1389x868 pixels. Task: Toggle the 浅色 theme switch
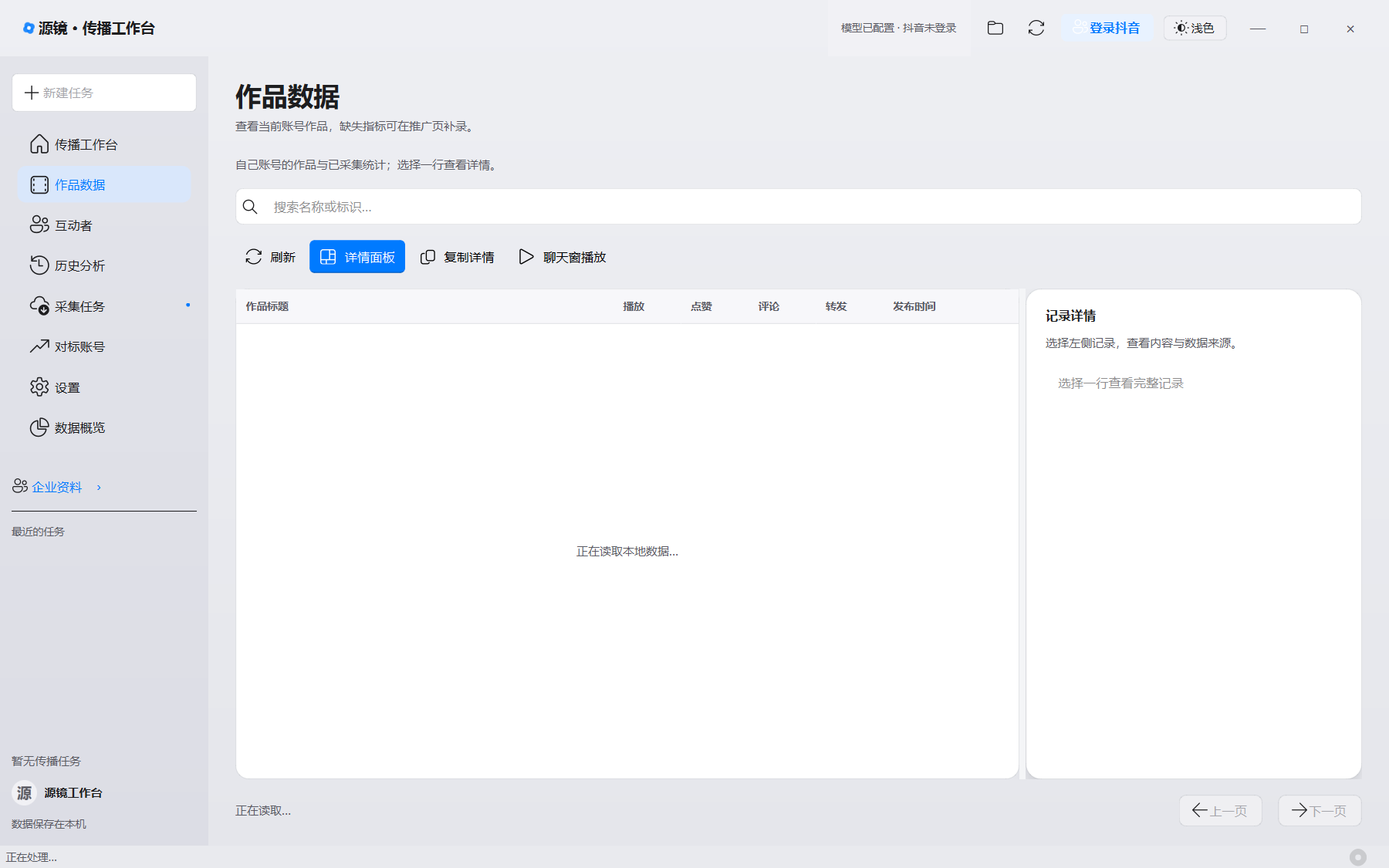click(1195, 28)
